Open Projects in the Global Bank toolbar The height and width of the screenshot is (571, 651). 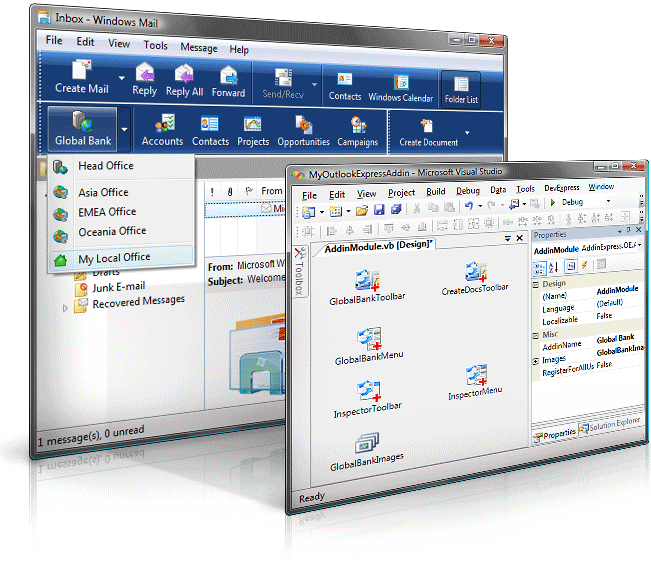click(x=253, y=132)
